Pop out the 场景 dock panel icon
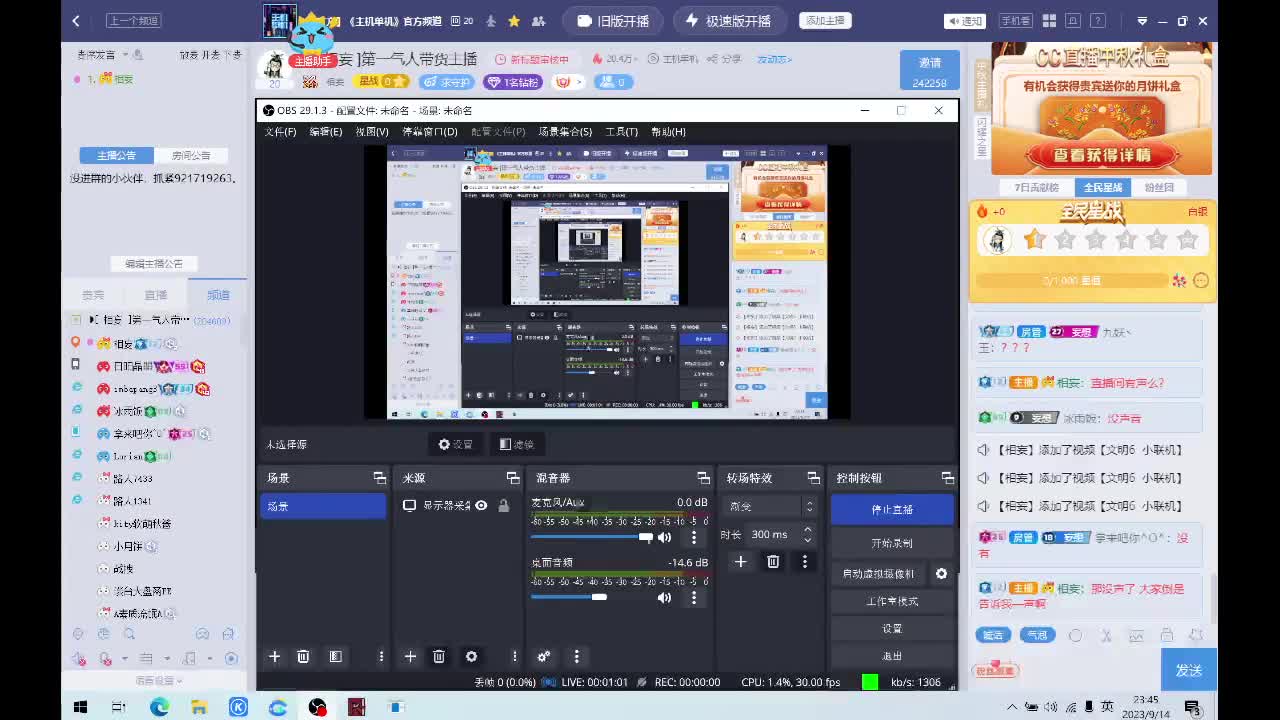The height and width of the screenshot is (720, 1280). click(x=380, y=478)
